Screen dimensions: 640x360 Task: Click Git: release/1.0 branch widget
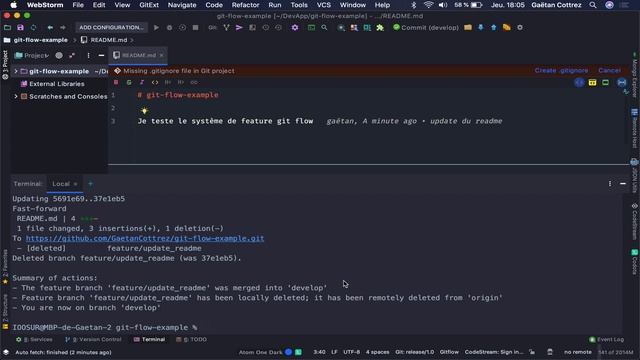tap(414, 352)
